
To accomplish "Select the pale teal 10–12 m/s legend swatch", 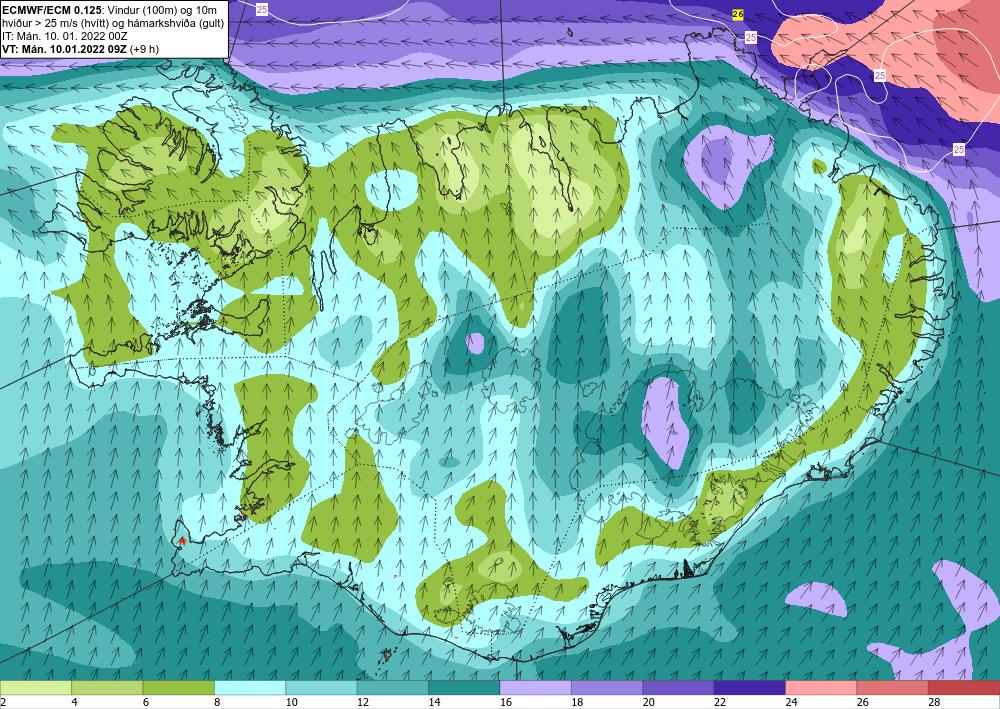I will pyautogui.click(x=321, y=688).
